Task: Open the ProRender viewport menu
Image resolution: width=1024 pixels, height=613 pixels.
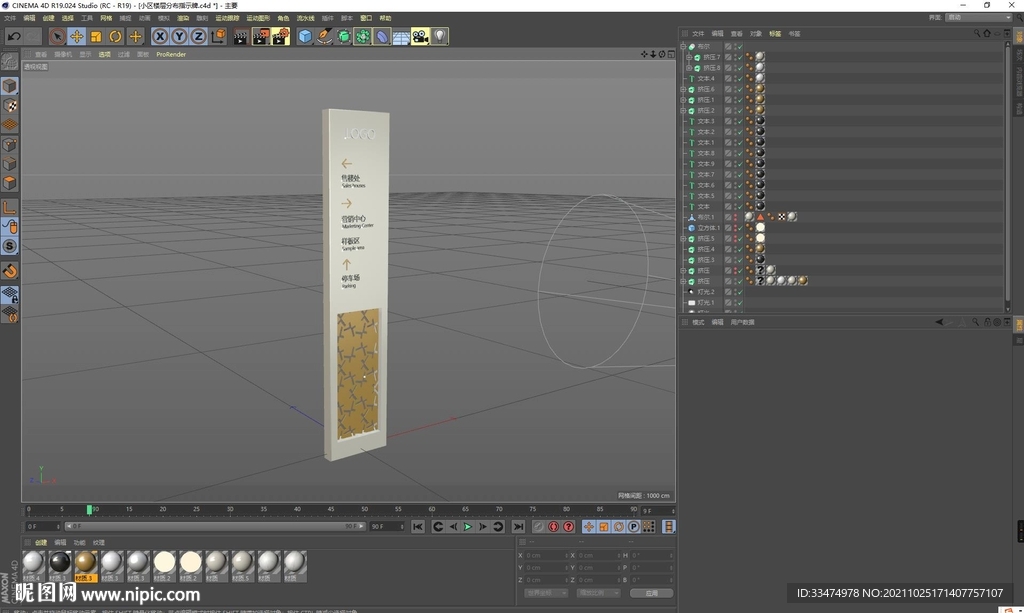Action: [x=170, y=54]
